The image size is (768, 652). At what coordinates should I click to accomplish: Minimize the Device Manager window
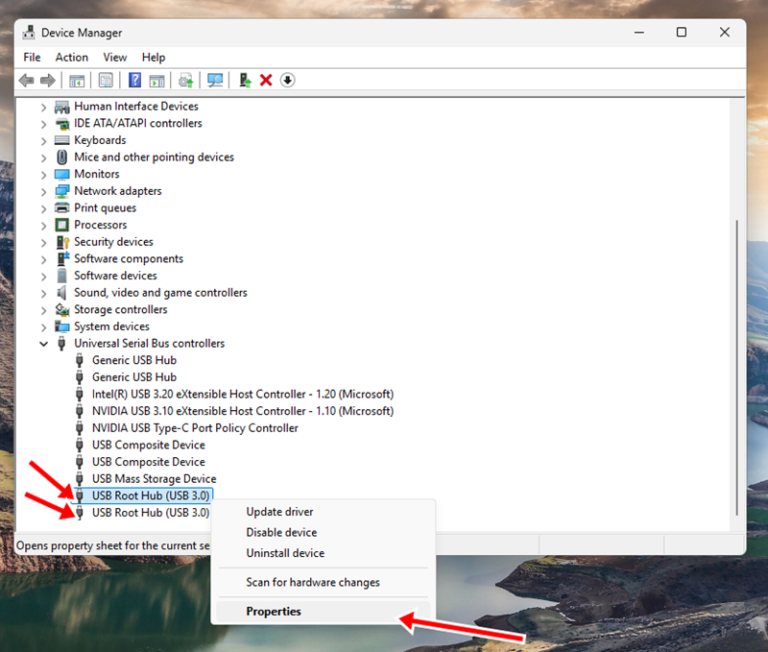[x=639, y=32]
